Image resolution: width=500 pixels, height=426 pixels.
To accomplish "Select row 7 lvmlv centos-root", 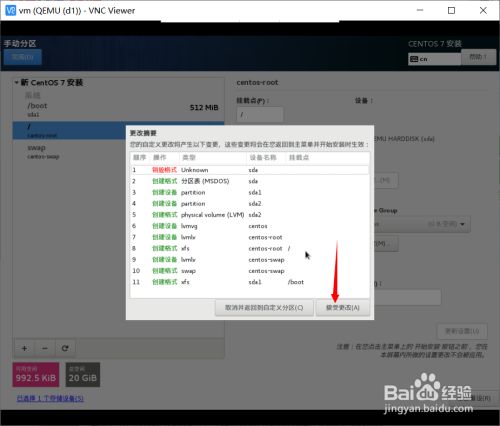I will coord(250,237).
